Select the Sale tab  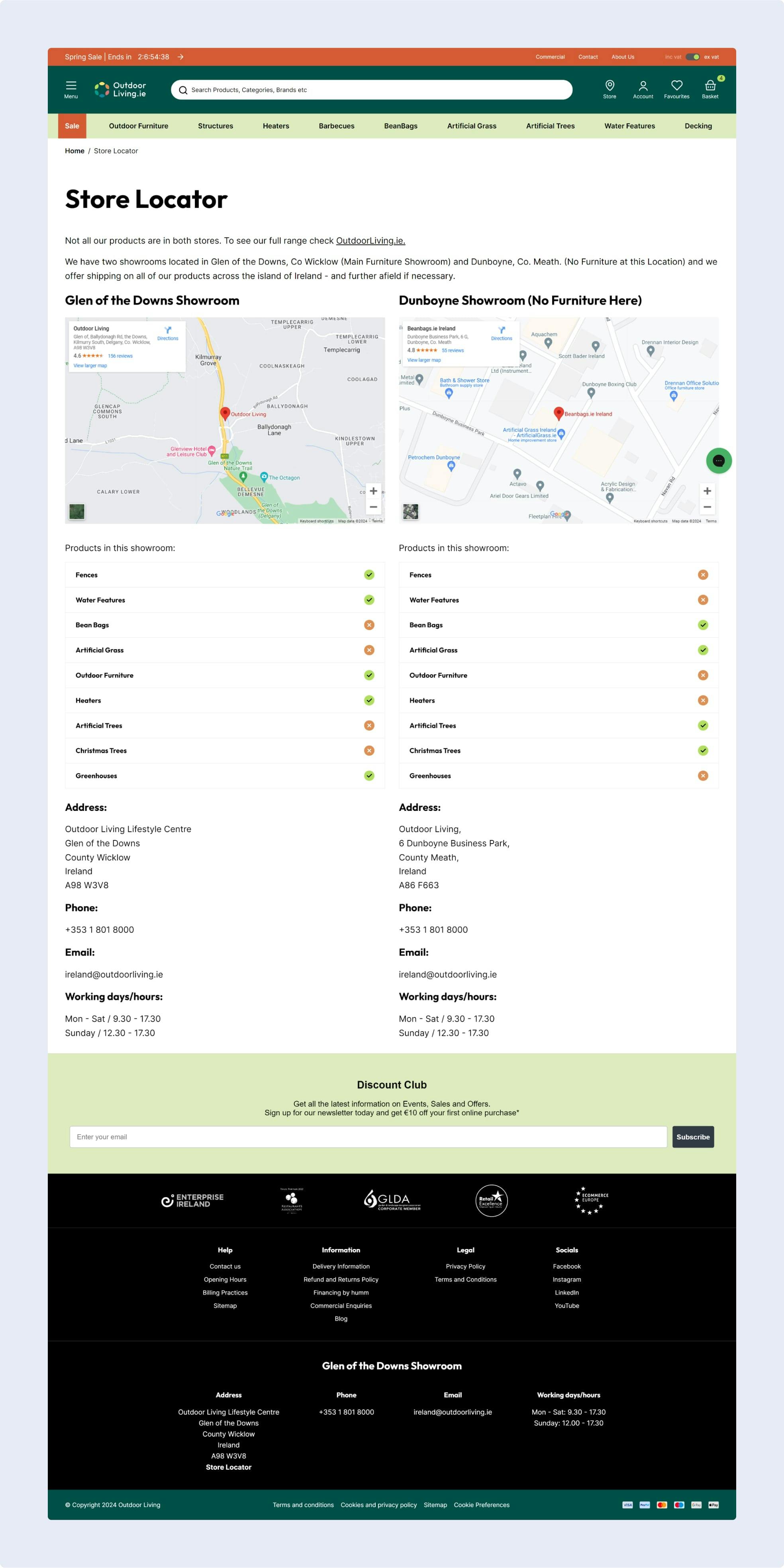(x=72, y=126)
